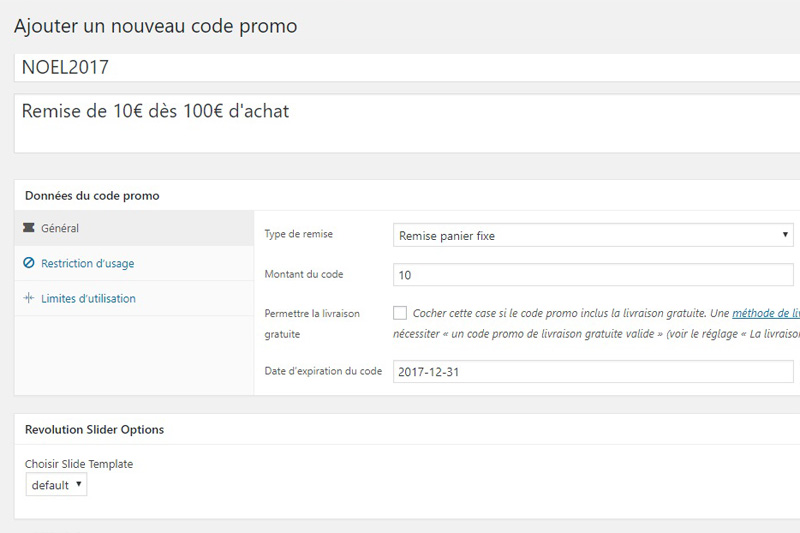
Task: Click into the coupon description text area
Action: pos(400,123)
